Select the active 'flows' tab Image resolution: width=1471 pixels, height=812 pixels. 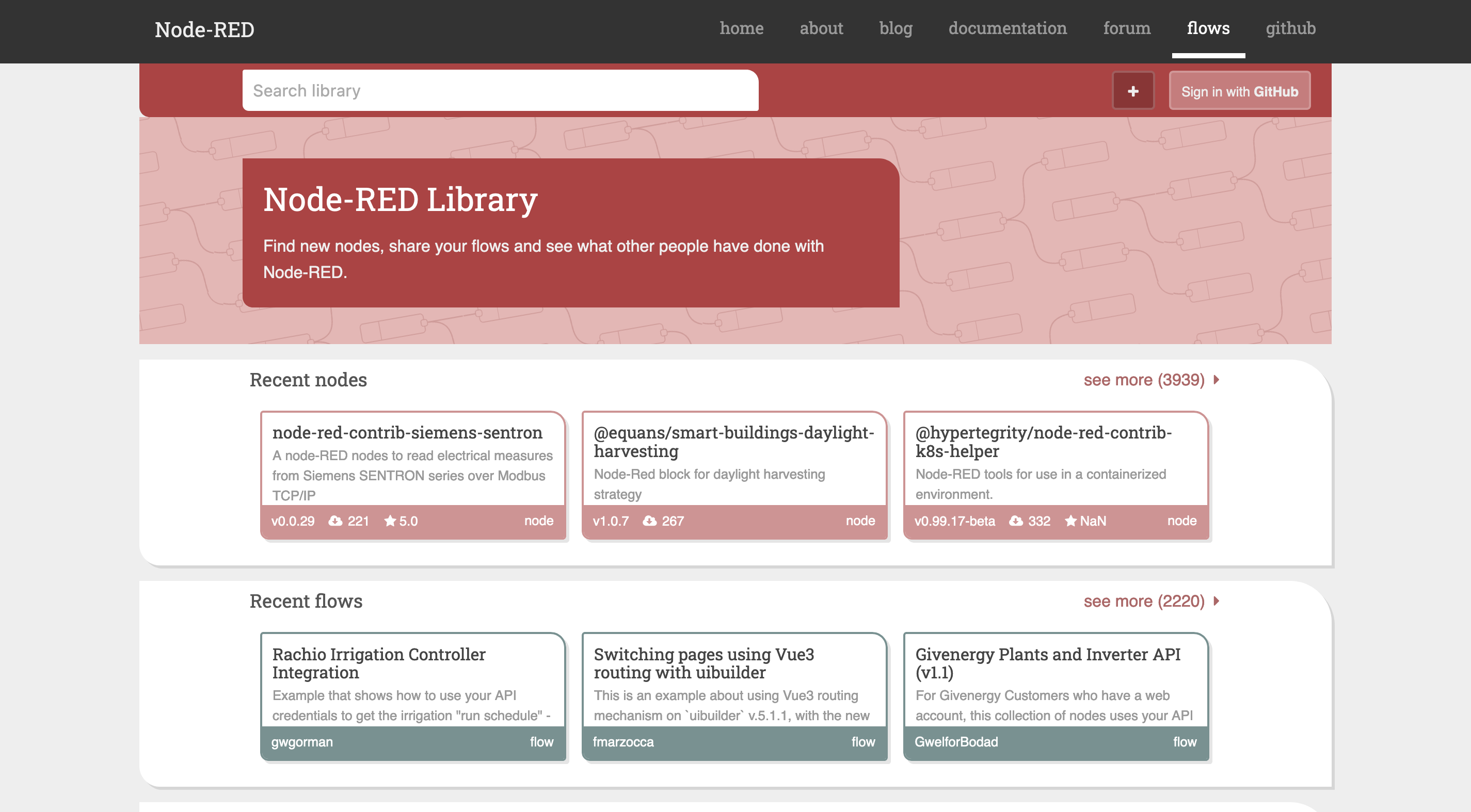tap(1208, 28)
